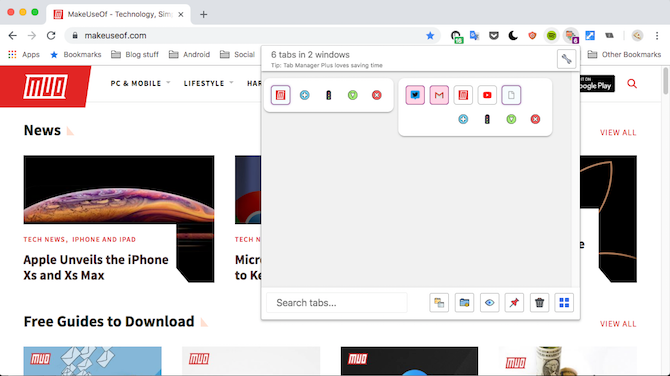The width and height of the screenshot is (670, 376).
Task: Expand the Lifestyle menu
Action: point(209,83)
